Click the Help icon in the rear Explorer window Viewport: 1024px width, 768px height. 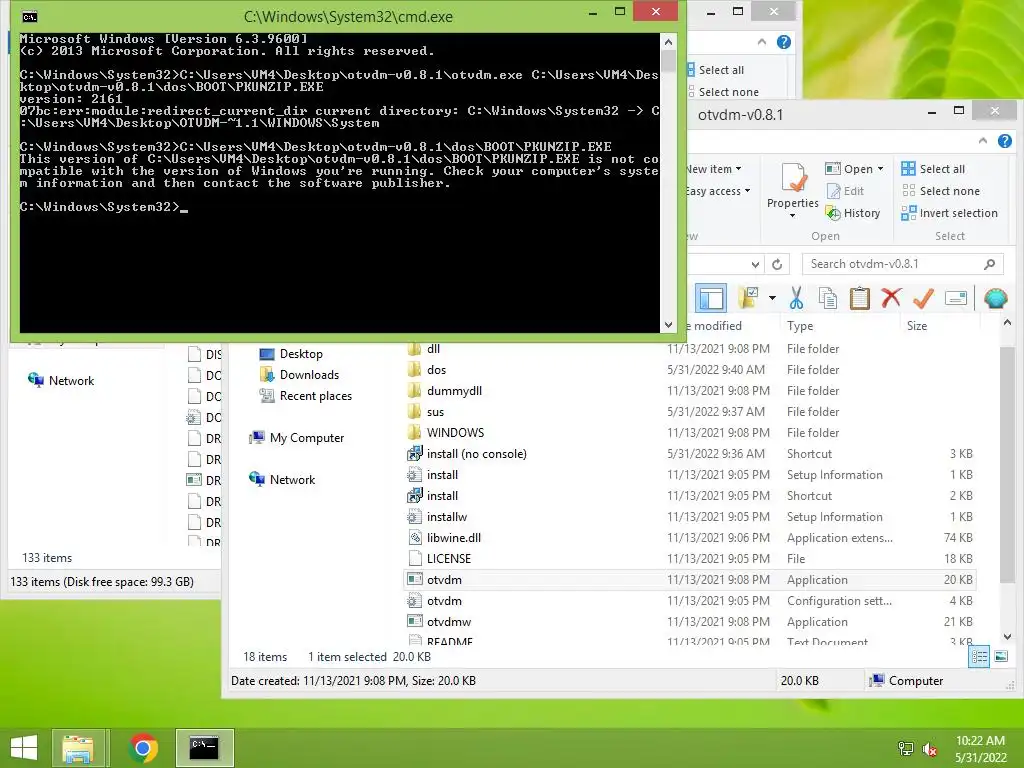(784, 42)
